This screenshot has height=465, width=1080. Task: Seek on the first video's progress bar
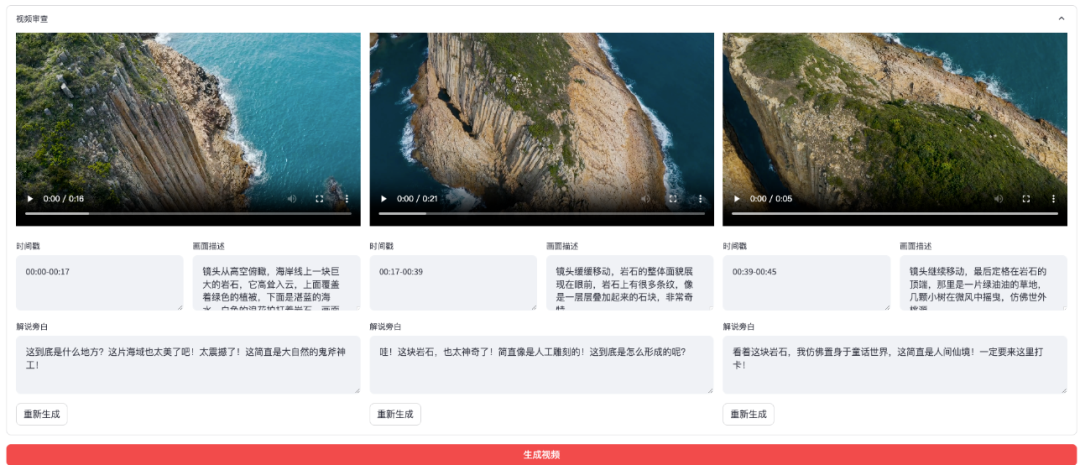click(x=188, y=214)
